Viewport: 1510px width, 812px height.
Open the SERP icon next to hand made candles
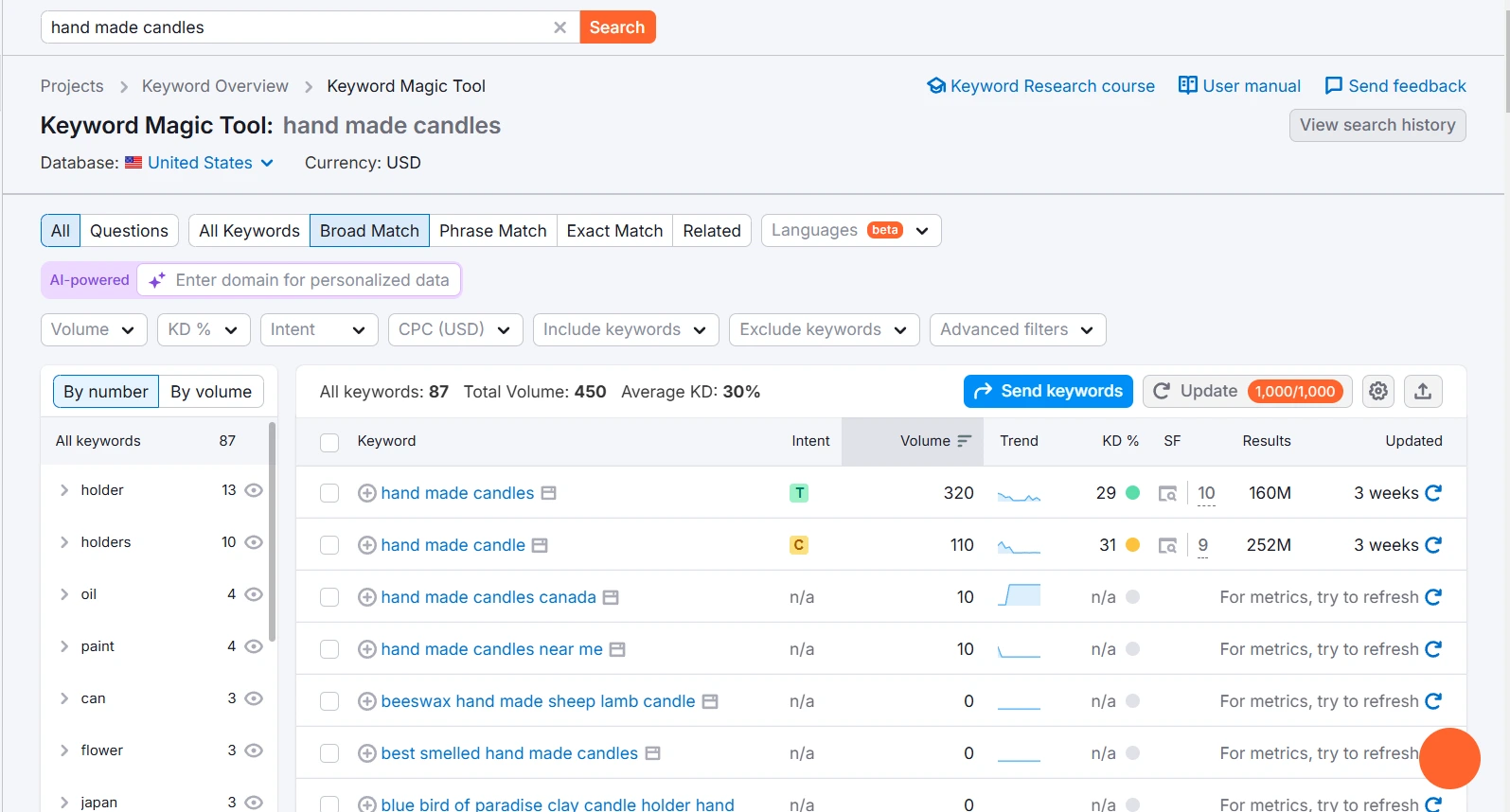[x=548, y=493]
